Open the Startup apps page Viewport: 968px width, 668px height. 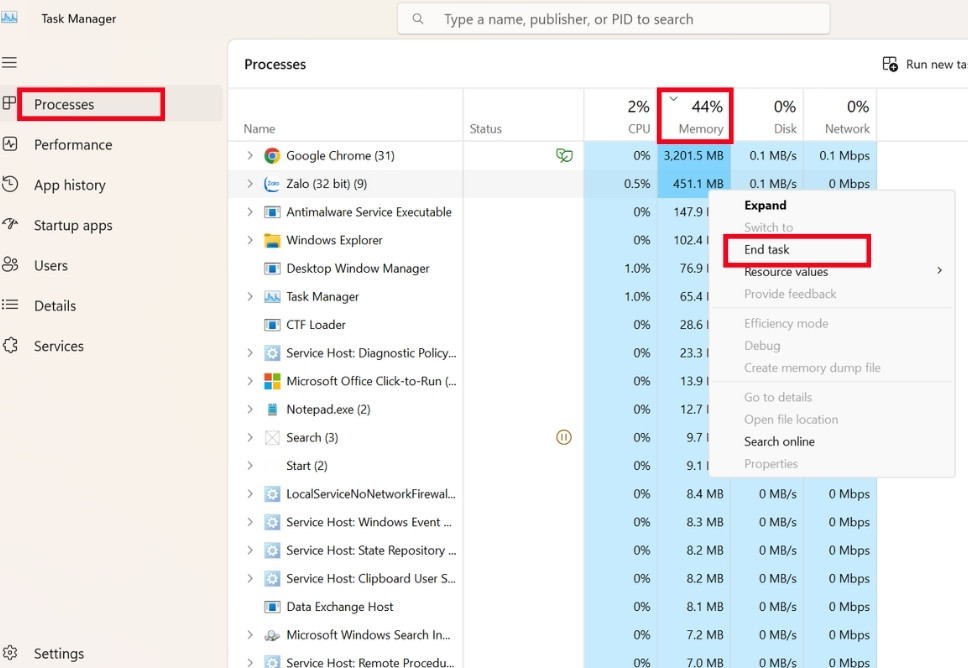(x=73, y=225)
